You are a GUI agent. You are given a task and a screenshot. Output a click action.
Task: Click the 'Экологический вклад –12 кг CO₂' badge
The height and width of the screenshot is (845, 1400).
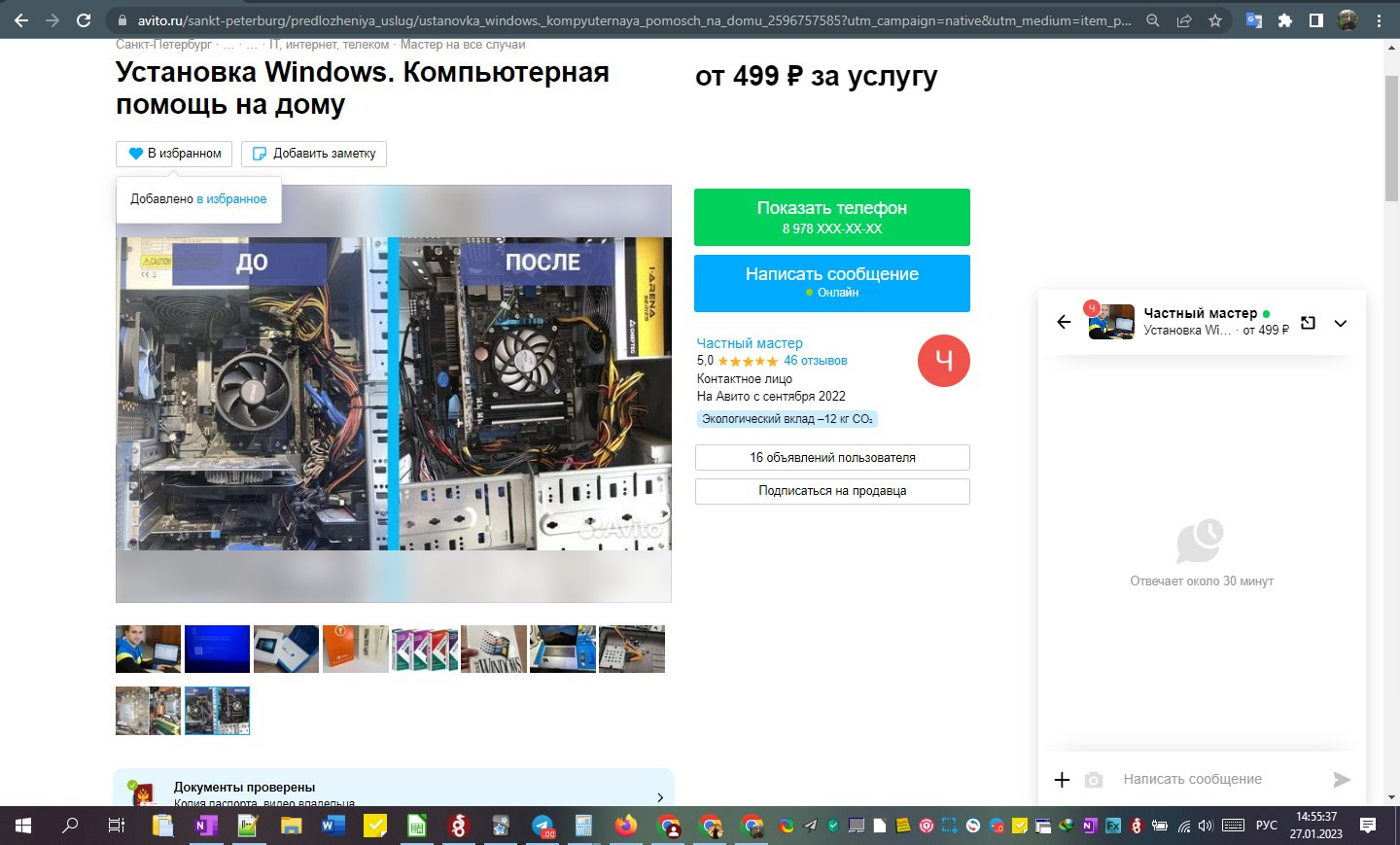pyautogui.click(x=787, y=419)
